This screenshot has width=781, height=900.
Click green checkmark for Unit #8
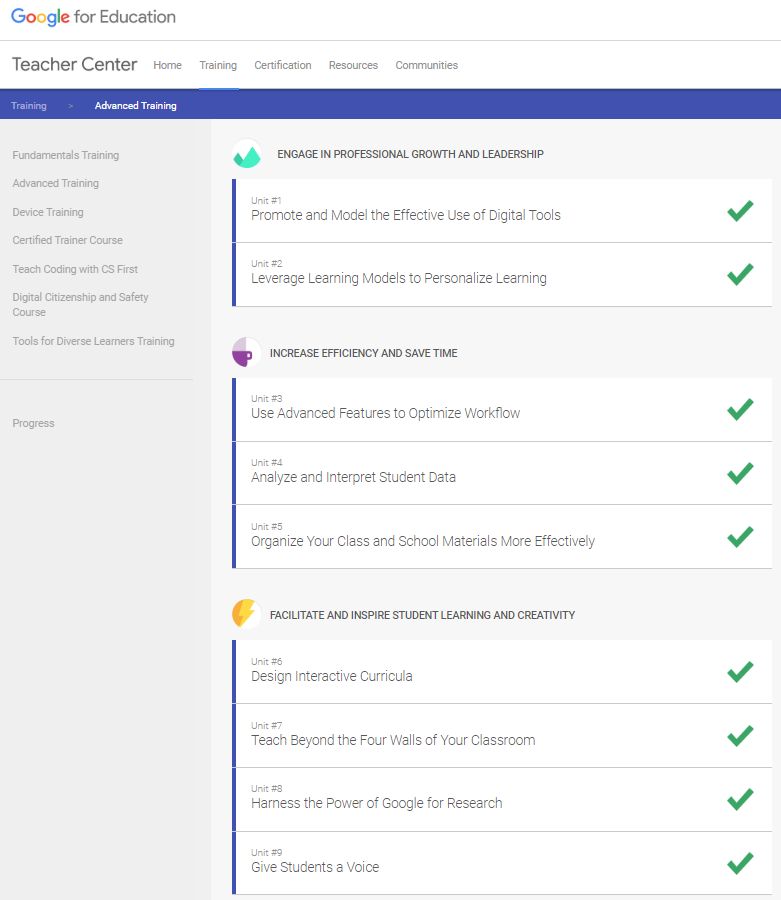[740, 800]
